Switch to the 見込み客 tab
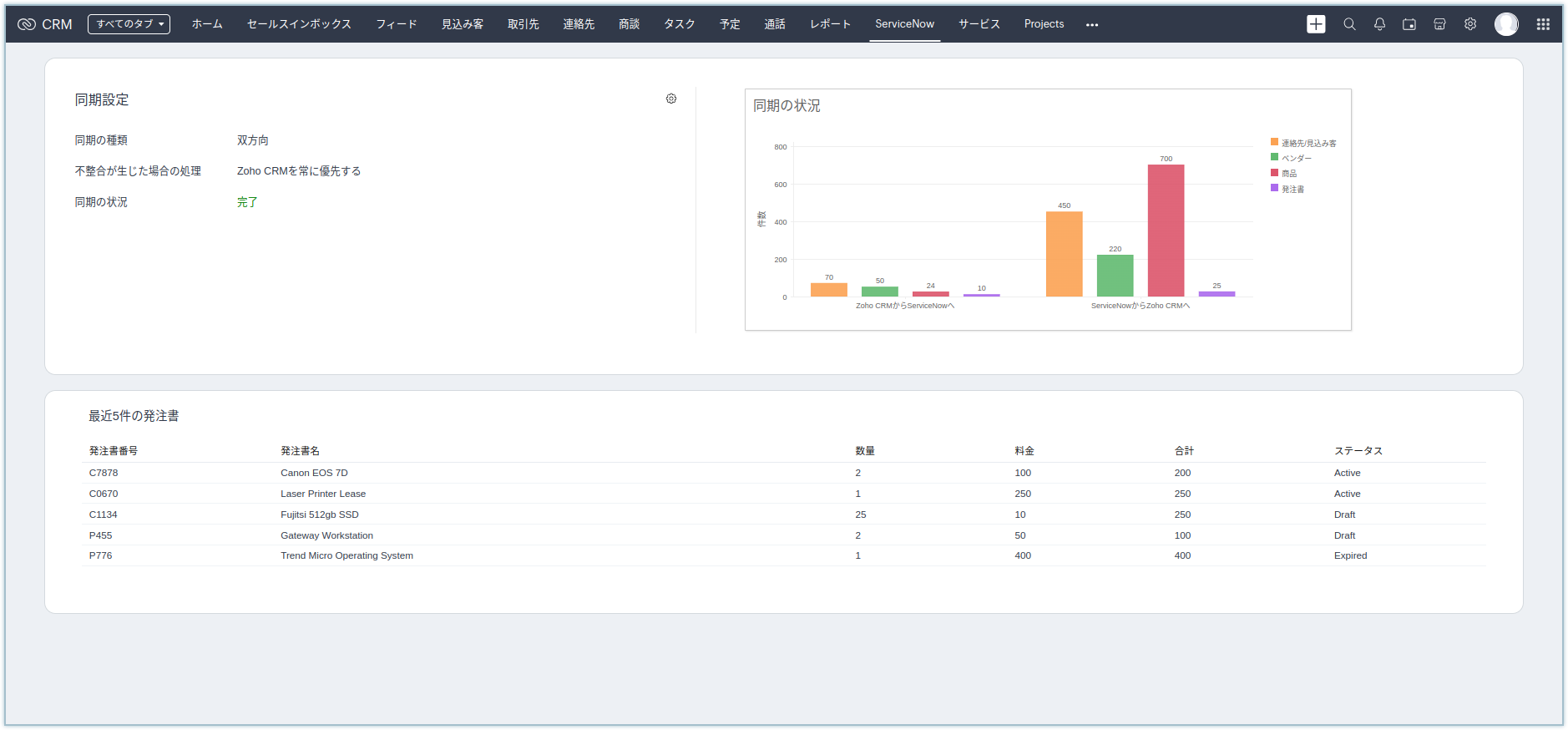Viewport: 1568px width, 730px height. (x=463, y=24)
